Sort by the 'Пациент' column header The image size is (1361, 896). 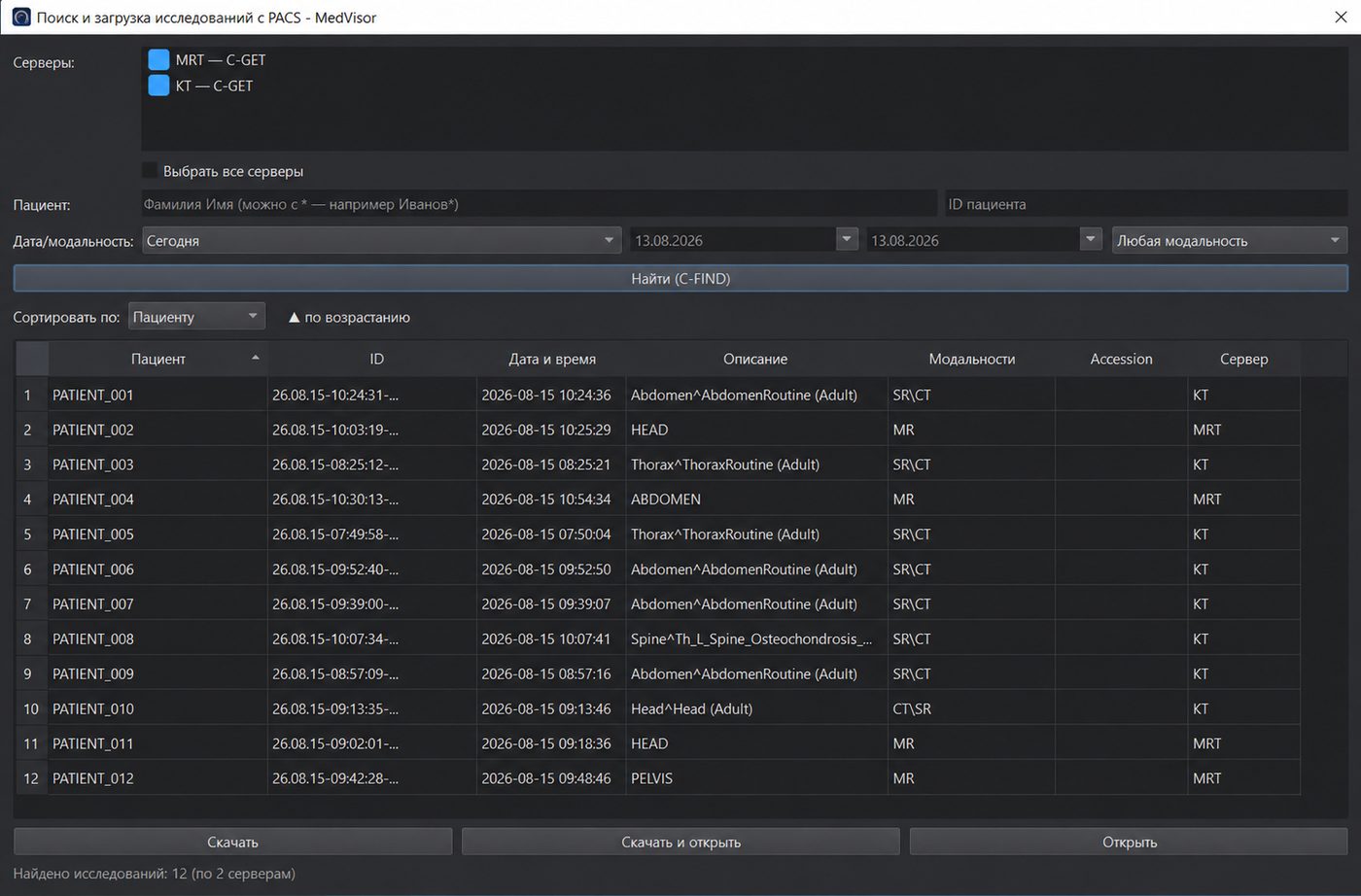coord(158,359)
